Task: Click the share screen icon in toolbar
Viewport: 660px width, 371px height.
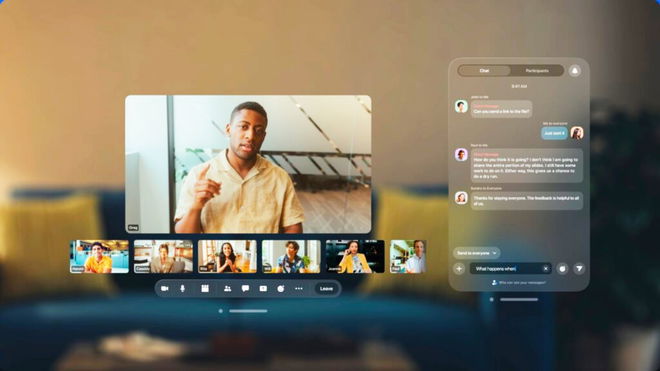Action: 263,288
